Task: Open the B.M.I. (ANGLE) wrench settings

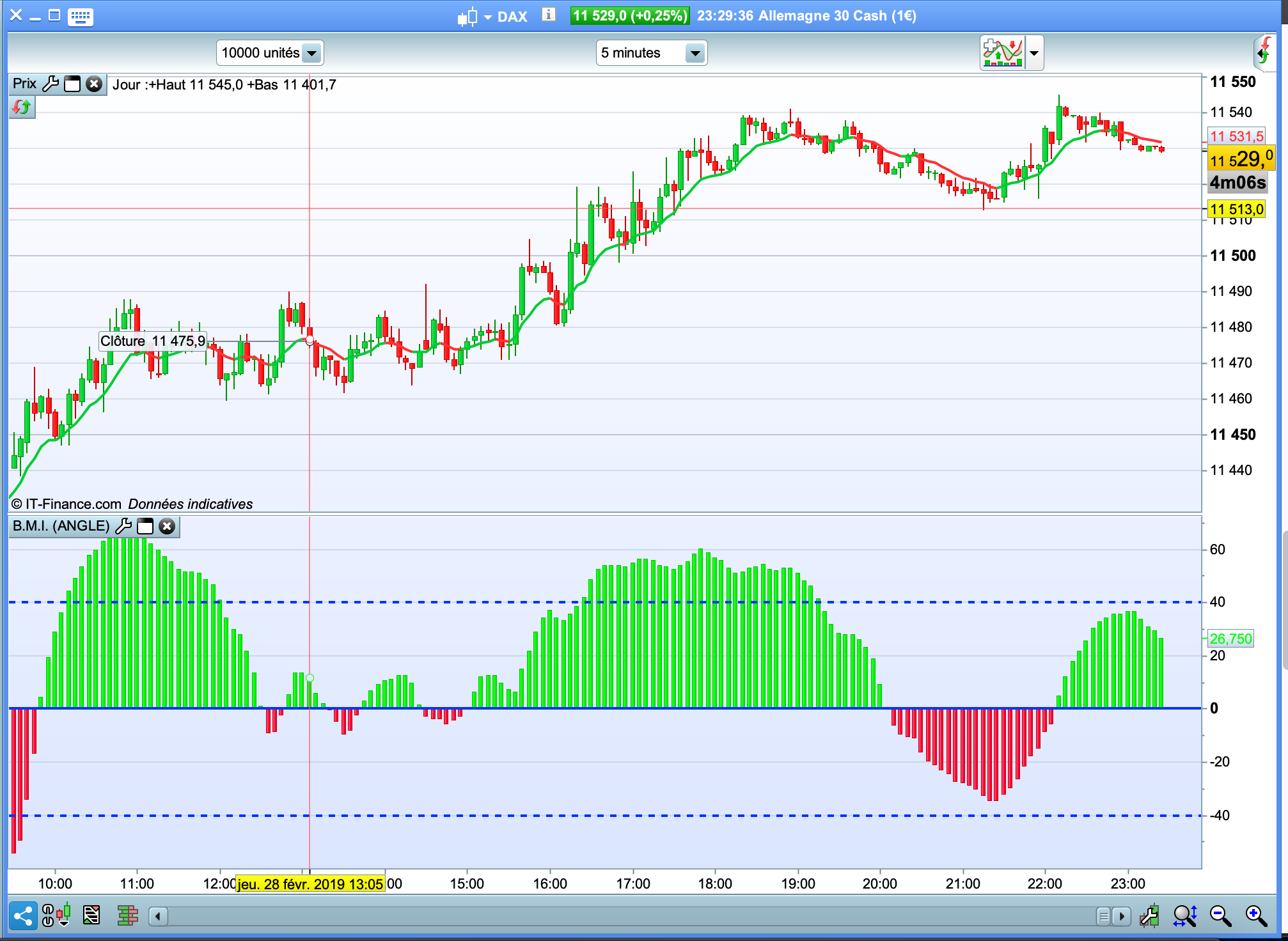Action: [123, 526]
